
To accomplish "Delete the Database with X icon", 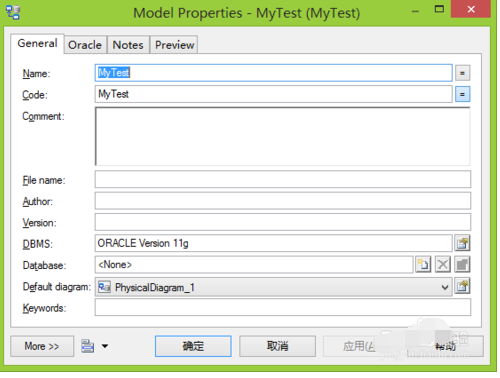I will point(443,265).
